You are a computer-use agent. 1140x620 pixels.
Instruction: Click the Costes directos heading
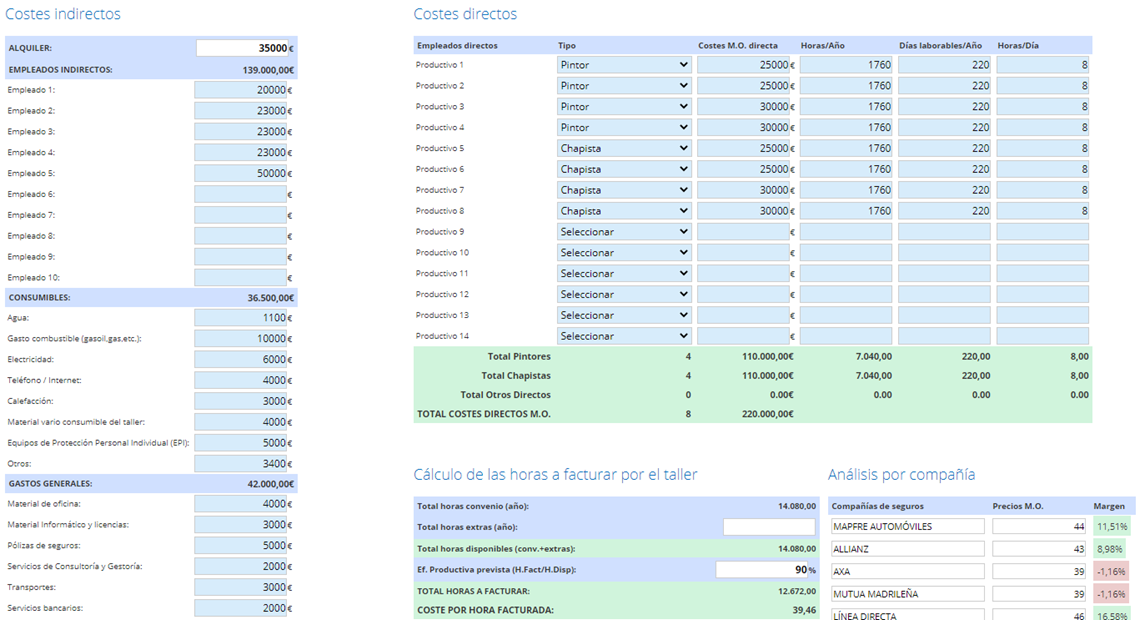coord(465,14)
